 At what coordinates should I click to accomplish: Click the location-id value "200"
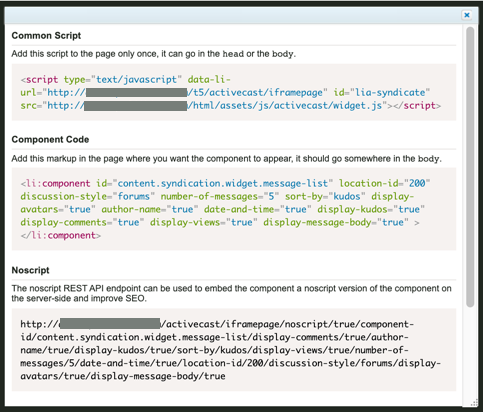pyautogui.click(x=417, y=183)
